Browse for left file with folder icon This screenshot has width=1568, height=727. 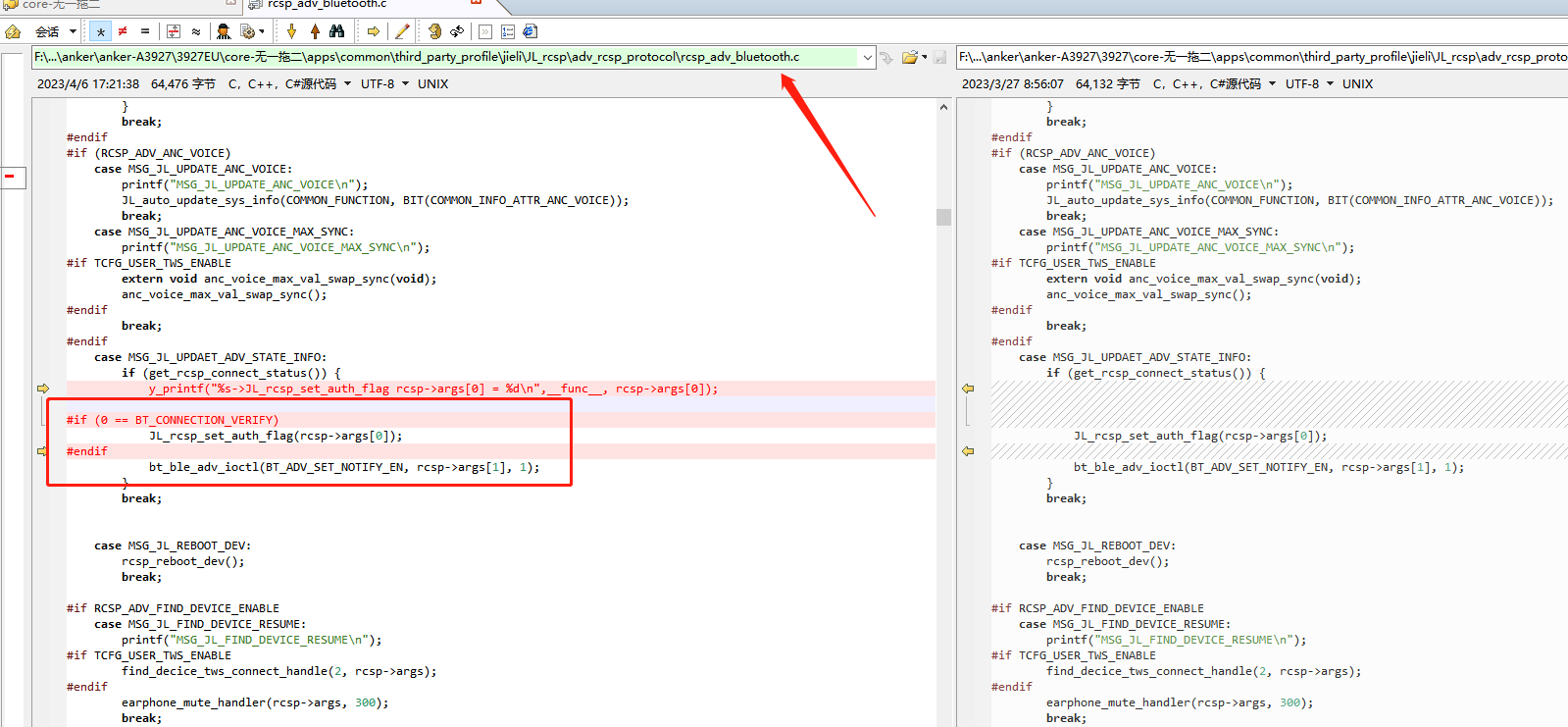click(x=910, y=57)
